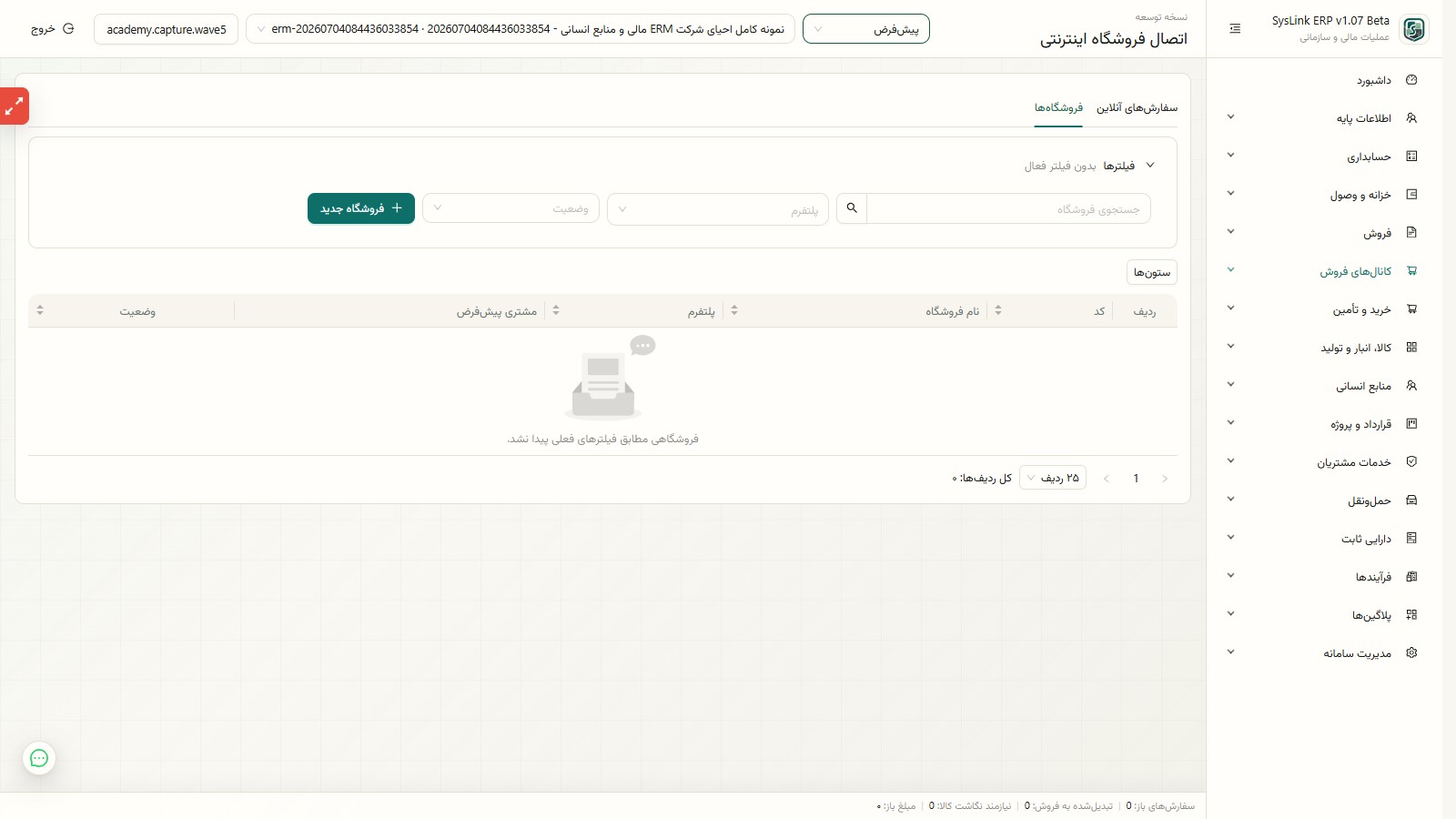This screenshot has height=819, width=1456.
Task: Click نیازمند نگاشت کالا status entry
Action: 970,806
